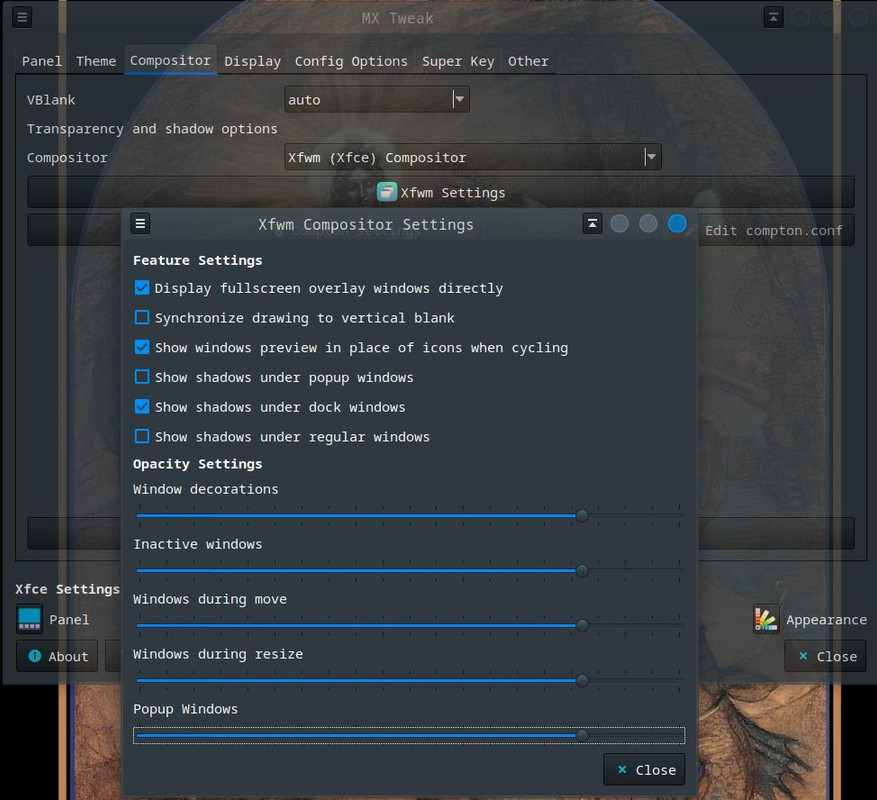Open the Xfwm Compositor Settings window menu icon
The image size is (877, 800).
(140, 224)
